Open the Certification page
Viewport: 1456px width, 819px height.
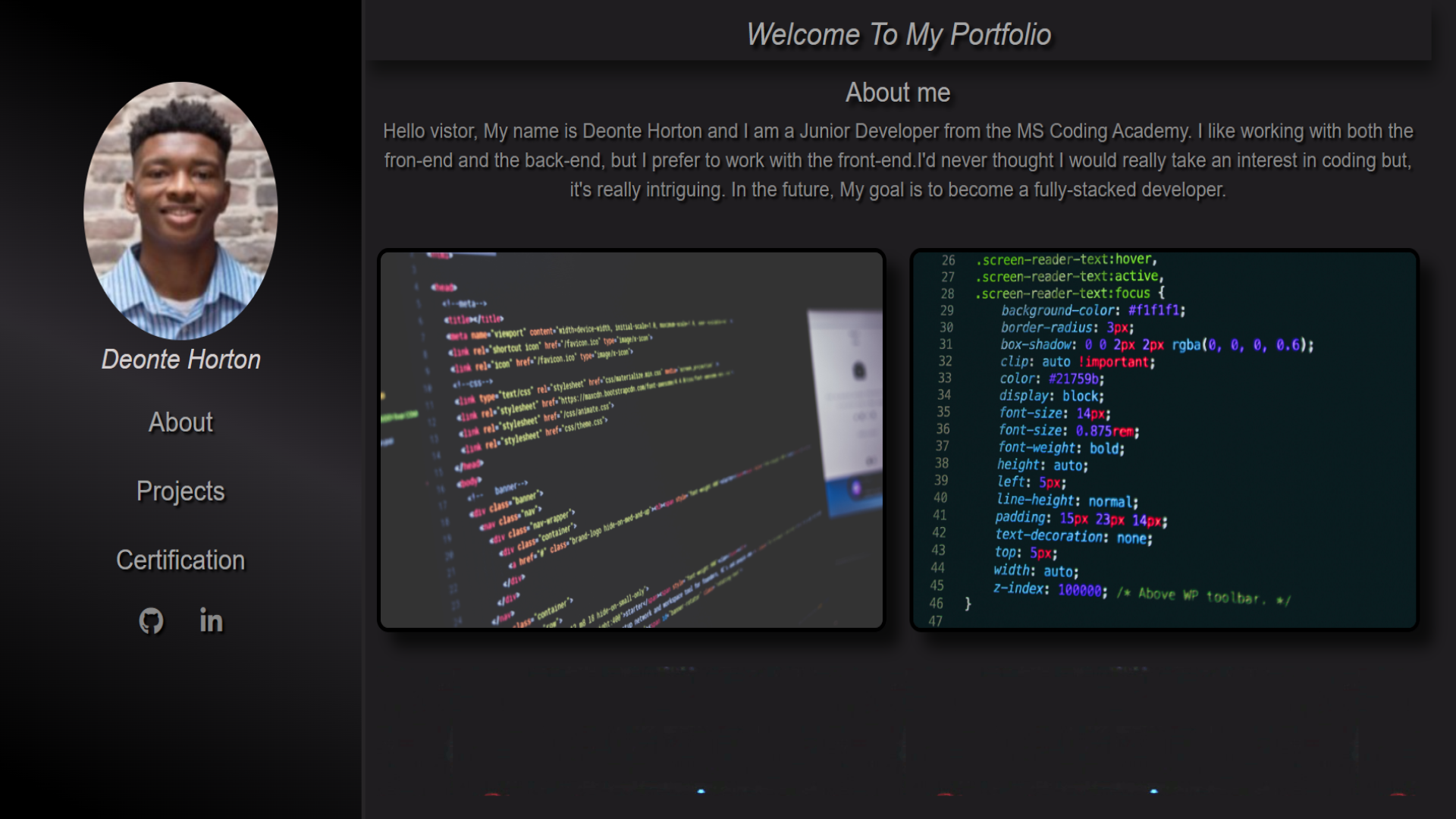click(180, 560)
